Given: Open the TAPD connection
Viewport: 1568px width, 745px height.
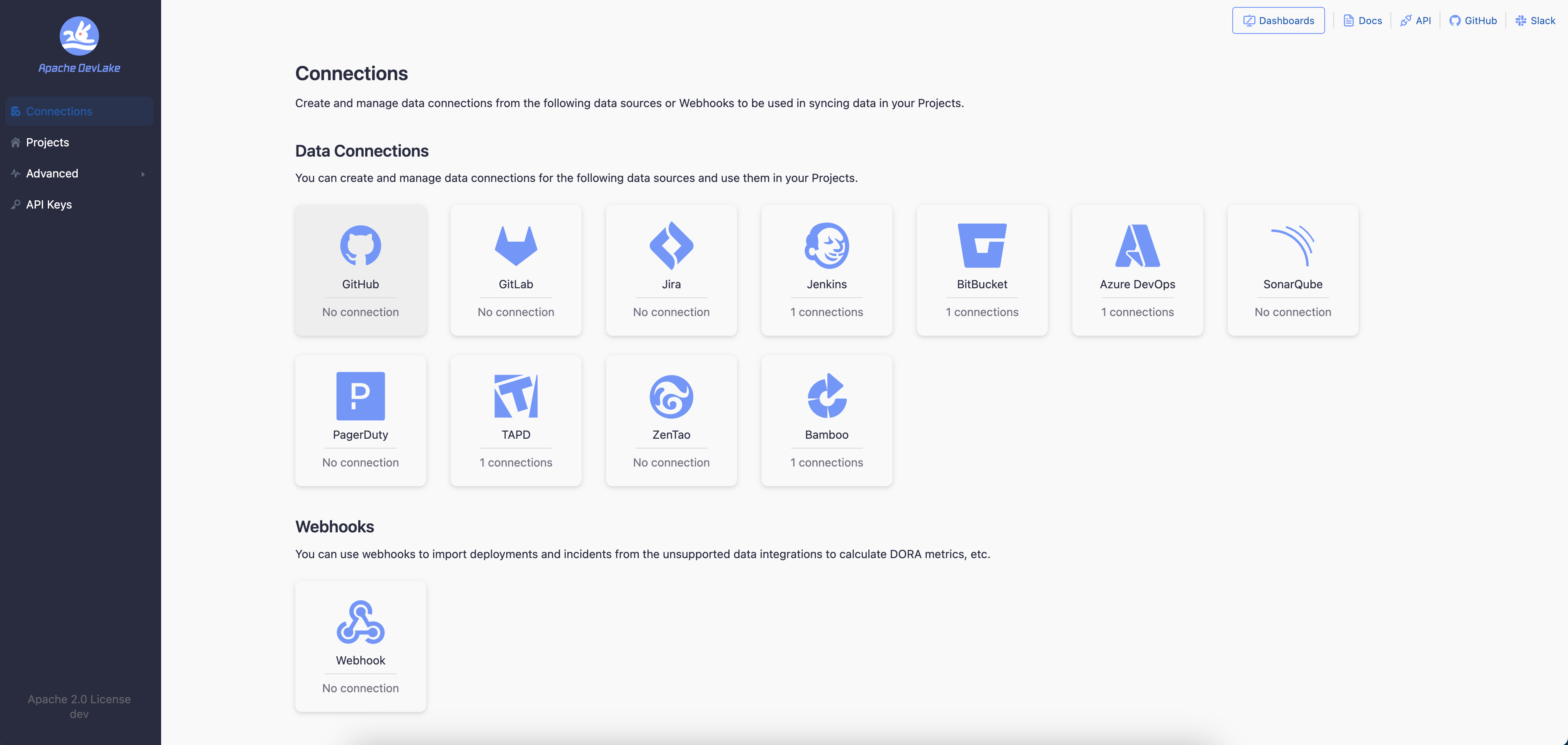Looking at the screenshot, I should click(x=516, y=421).
